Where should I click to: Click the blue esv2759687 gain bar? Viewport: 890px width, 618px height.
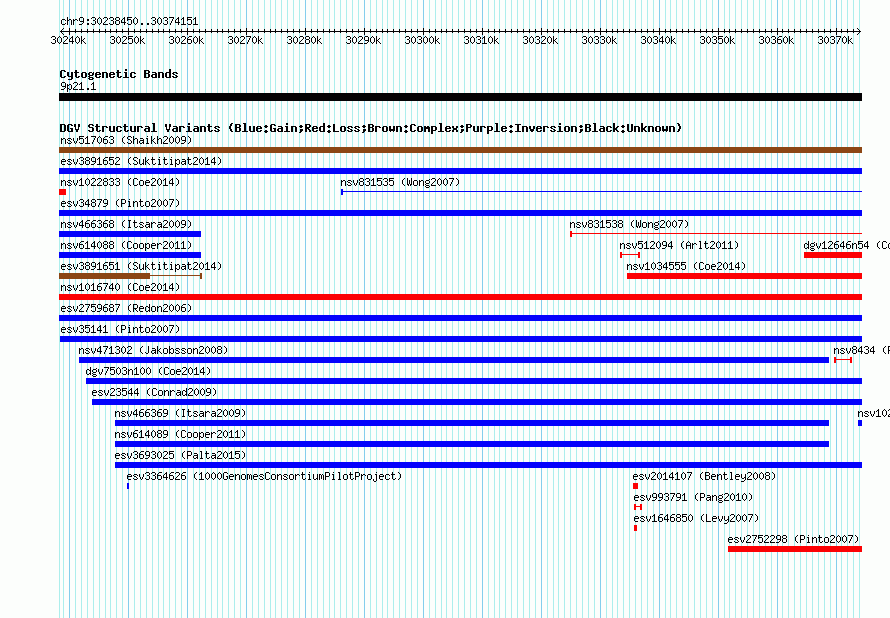[x=460, y=318]
